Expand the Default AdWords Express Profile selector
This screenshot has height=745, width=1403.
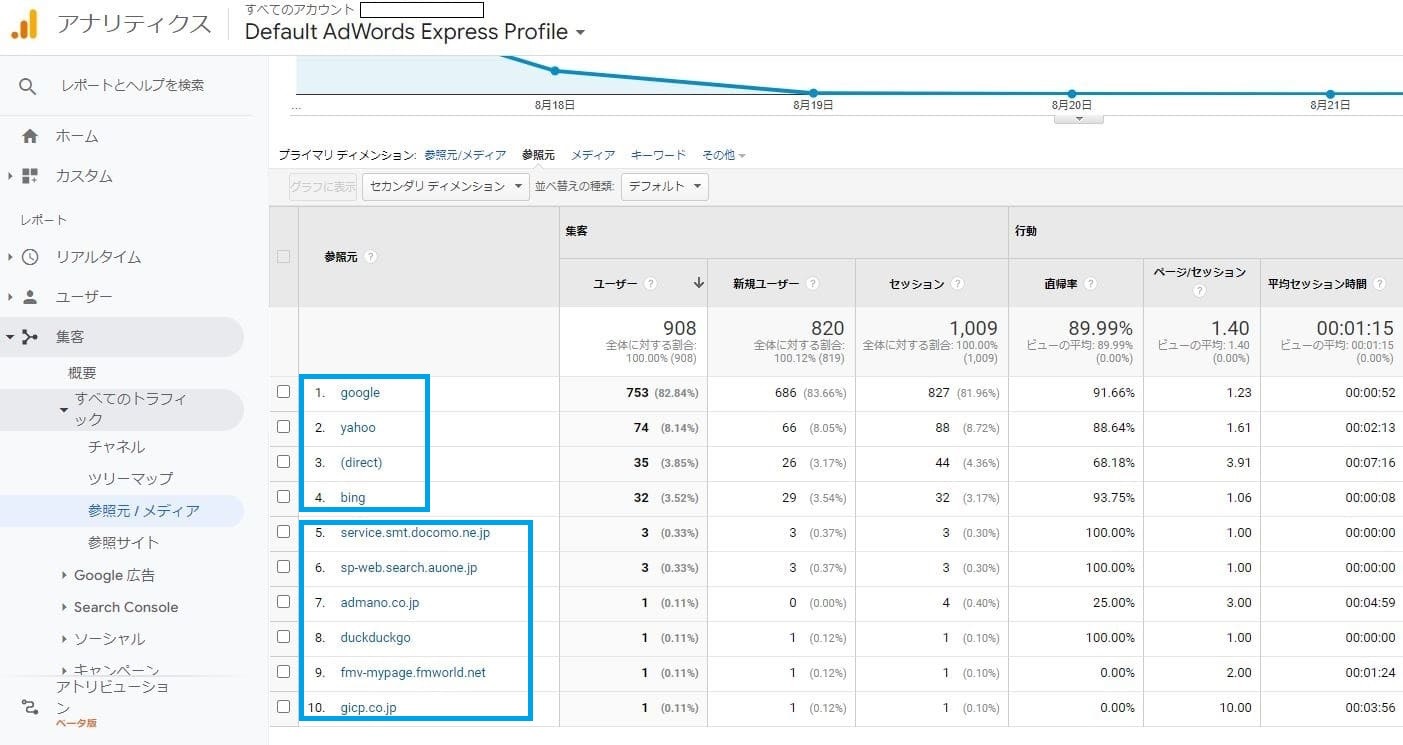tap(581, 32)
